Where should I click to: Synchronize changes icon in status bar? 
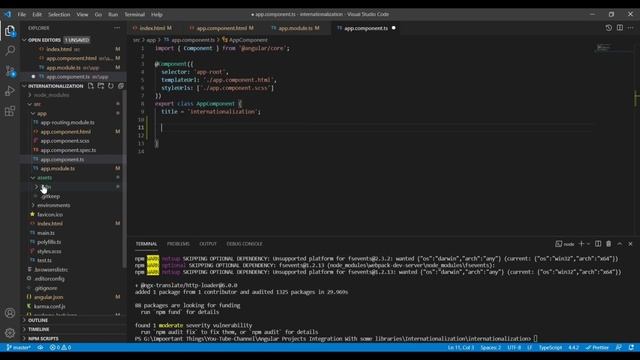click(40, 348)
